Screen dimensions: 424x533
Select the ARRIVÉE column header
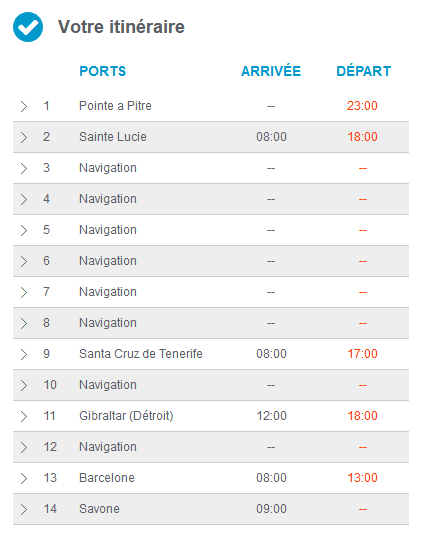271,71
